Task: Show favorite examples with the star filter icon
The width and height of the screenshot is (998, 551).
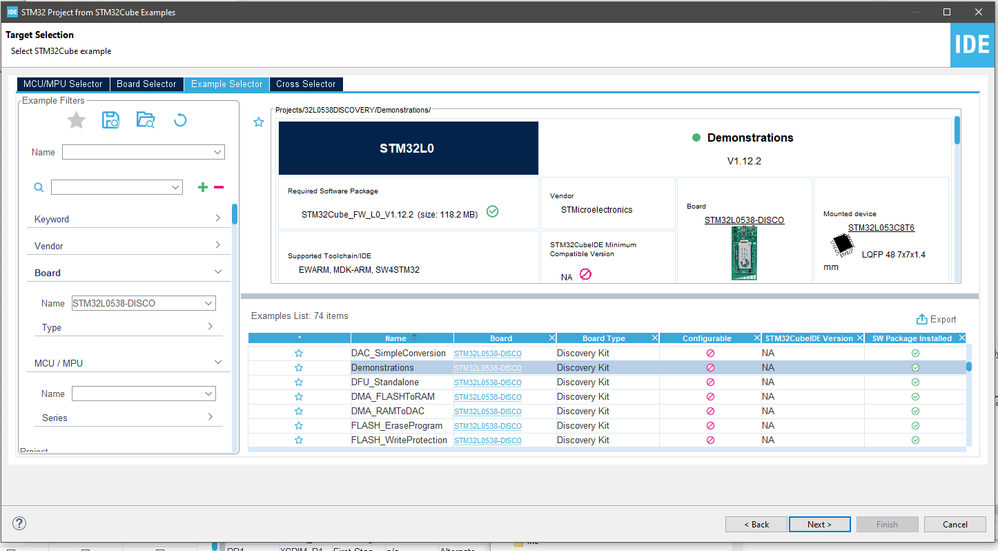Action: coord(76,120)
